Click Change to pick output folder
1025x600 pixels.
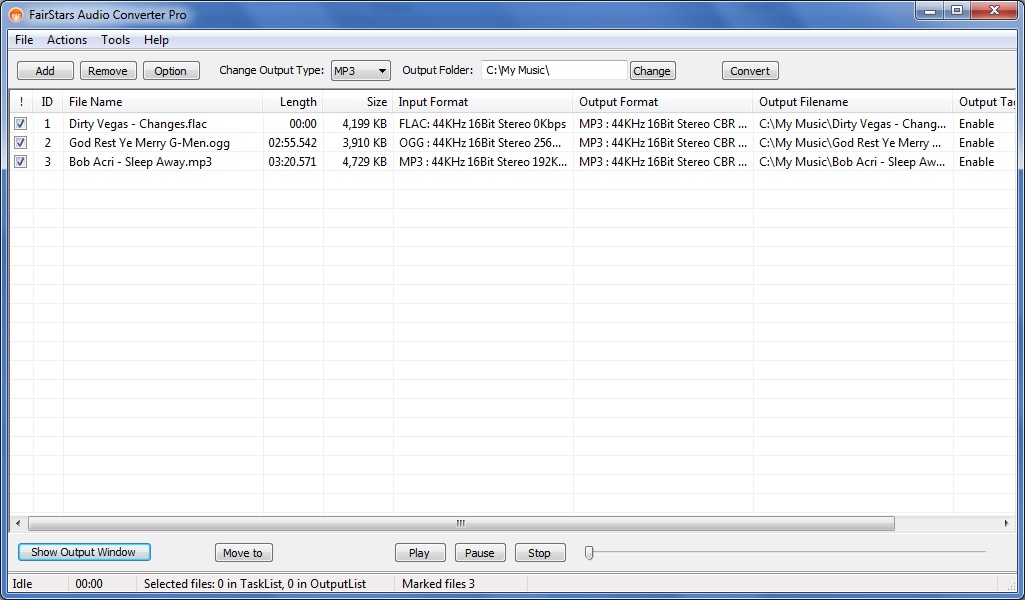(x=652, y=71)
